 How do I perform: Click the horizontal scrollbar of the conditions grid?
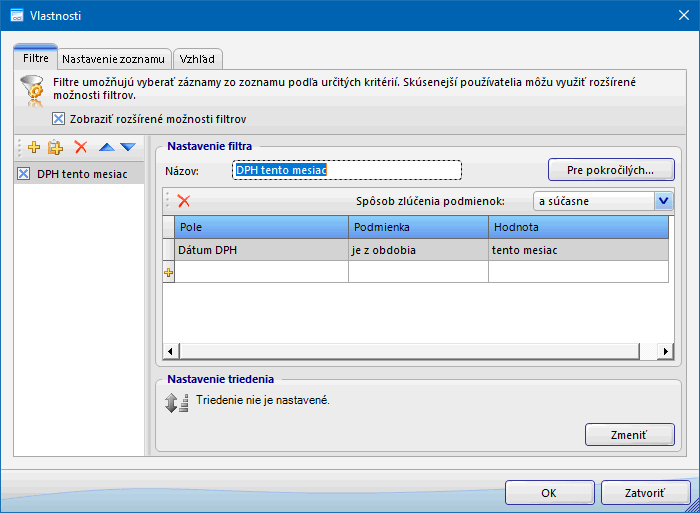click(x=415, y=351)
